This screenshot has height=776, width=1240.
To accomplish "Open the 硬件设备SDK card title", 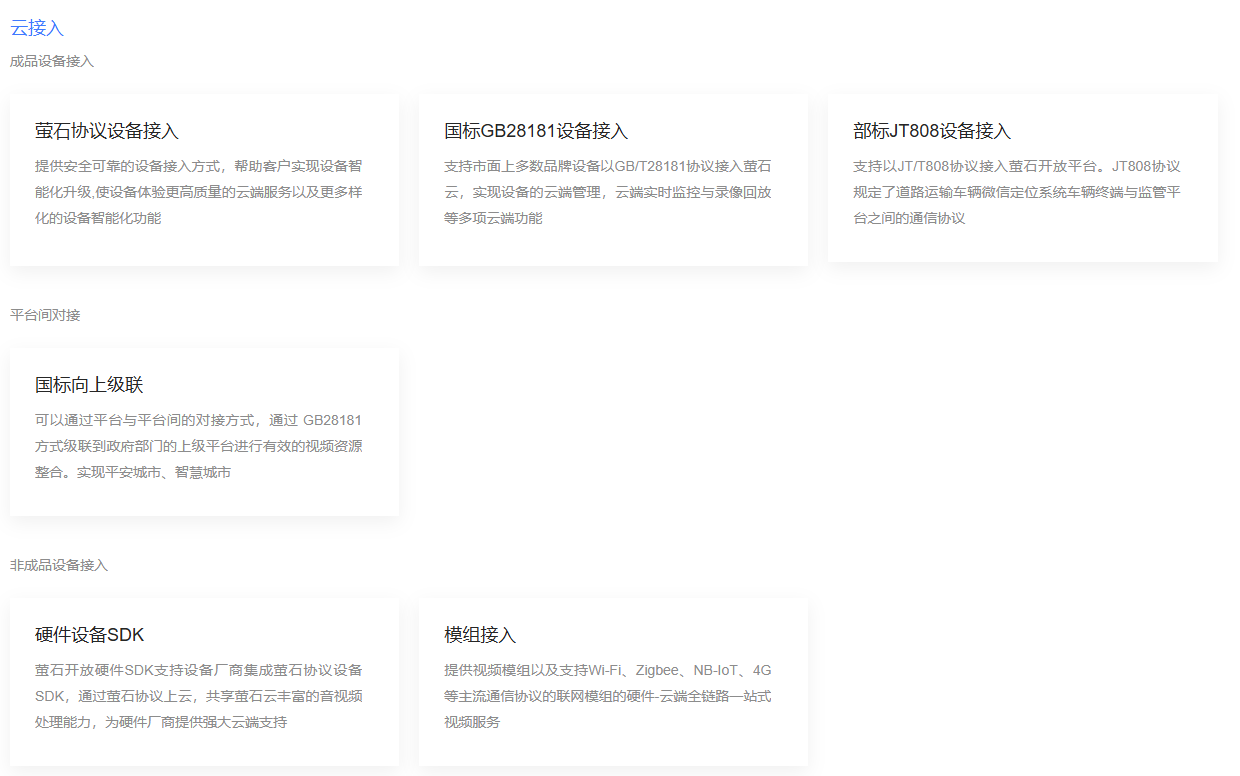I will [90, 635].
